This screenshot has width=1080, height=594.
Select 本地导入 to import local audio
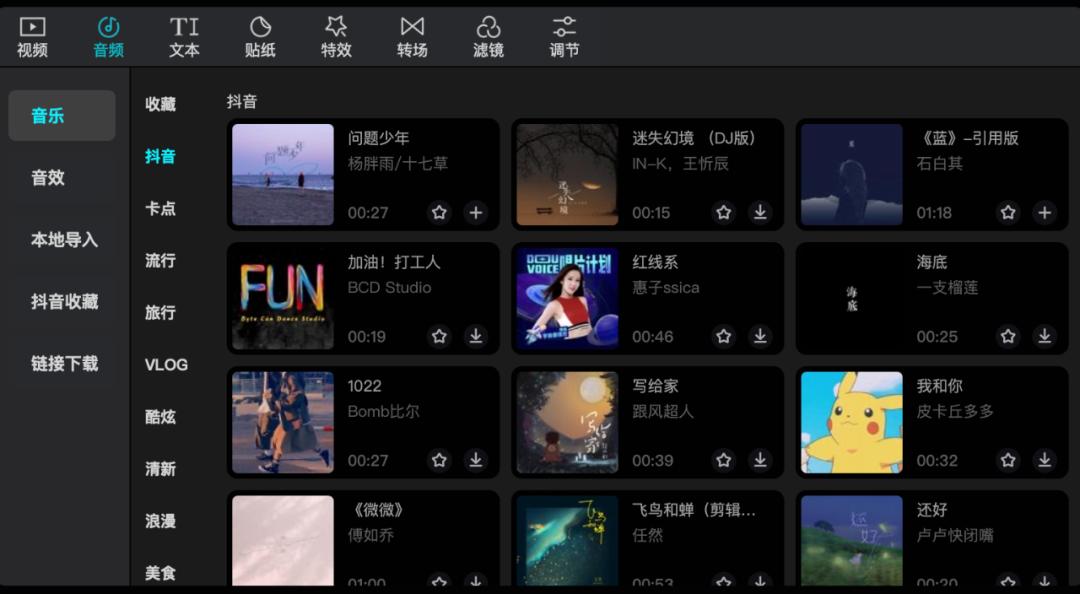pos(61,240)
